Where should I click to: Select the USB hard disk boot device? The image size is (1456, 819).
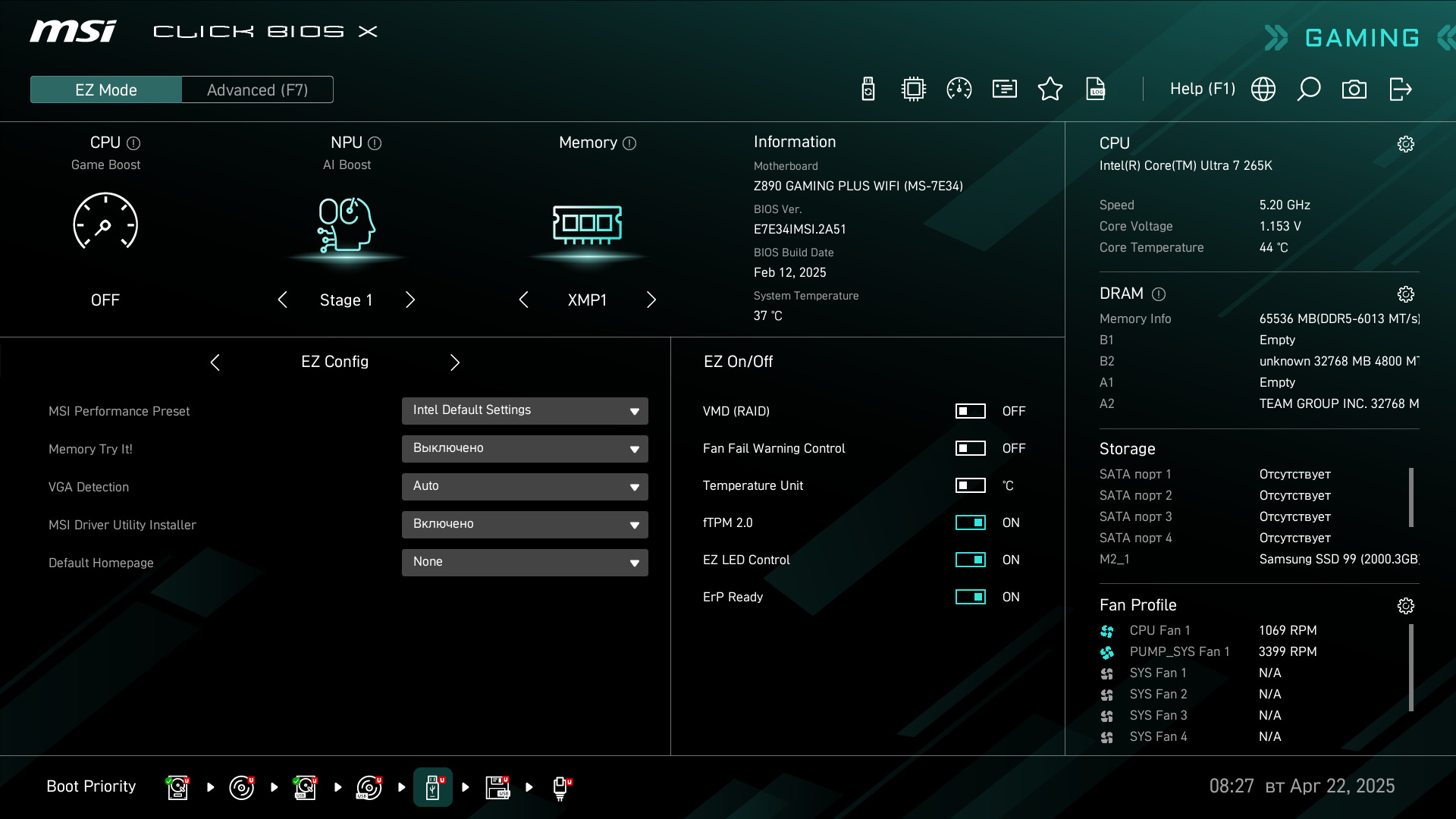(306, 787)
